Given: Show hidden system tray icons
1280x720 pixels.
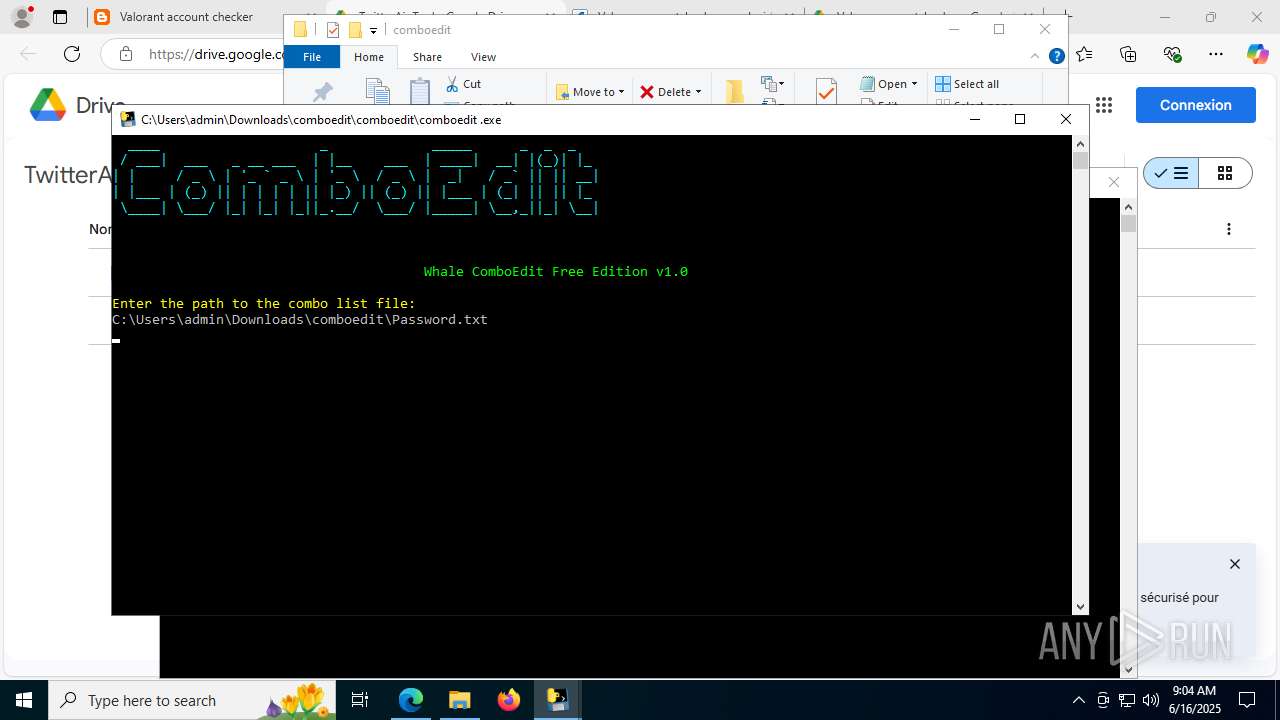Looking at the screenshot, I should click(x=1078, y=700).
